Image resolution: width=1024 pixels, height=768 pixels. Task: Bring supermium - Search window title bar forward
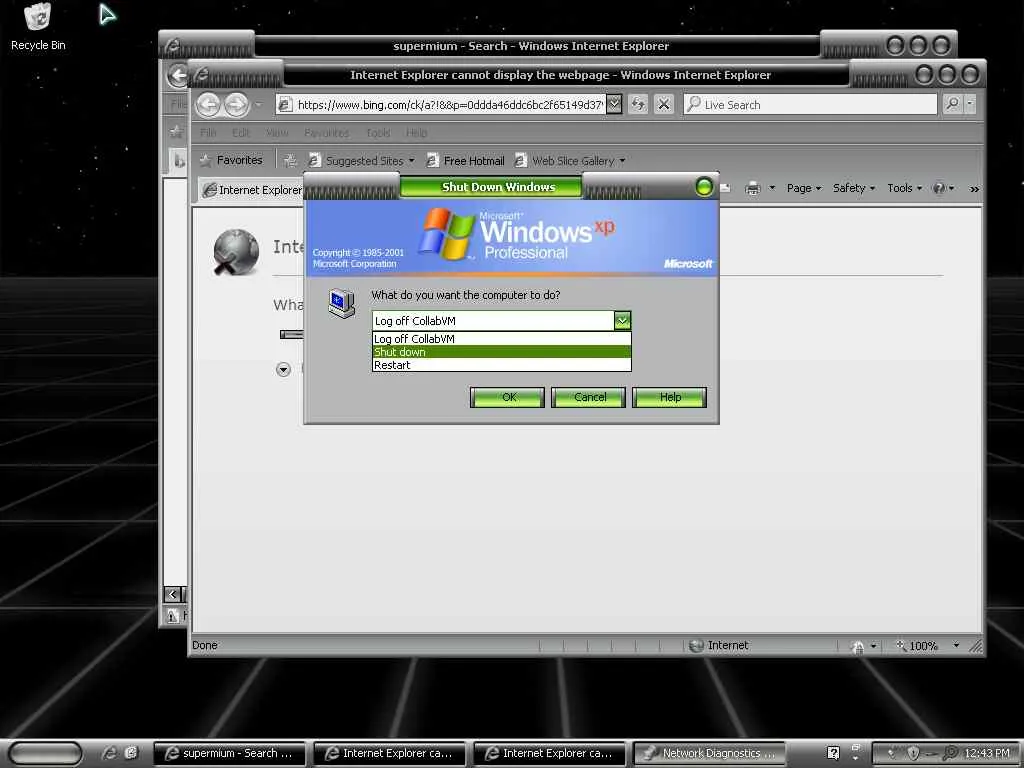click(531, 46)
